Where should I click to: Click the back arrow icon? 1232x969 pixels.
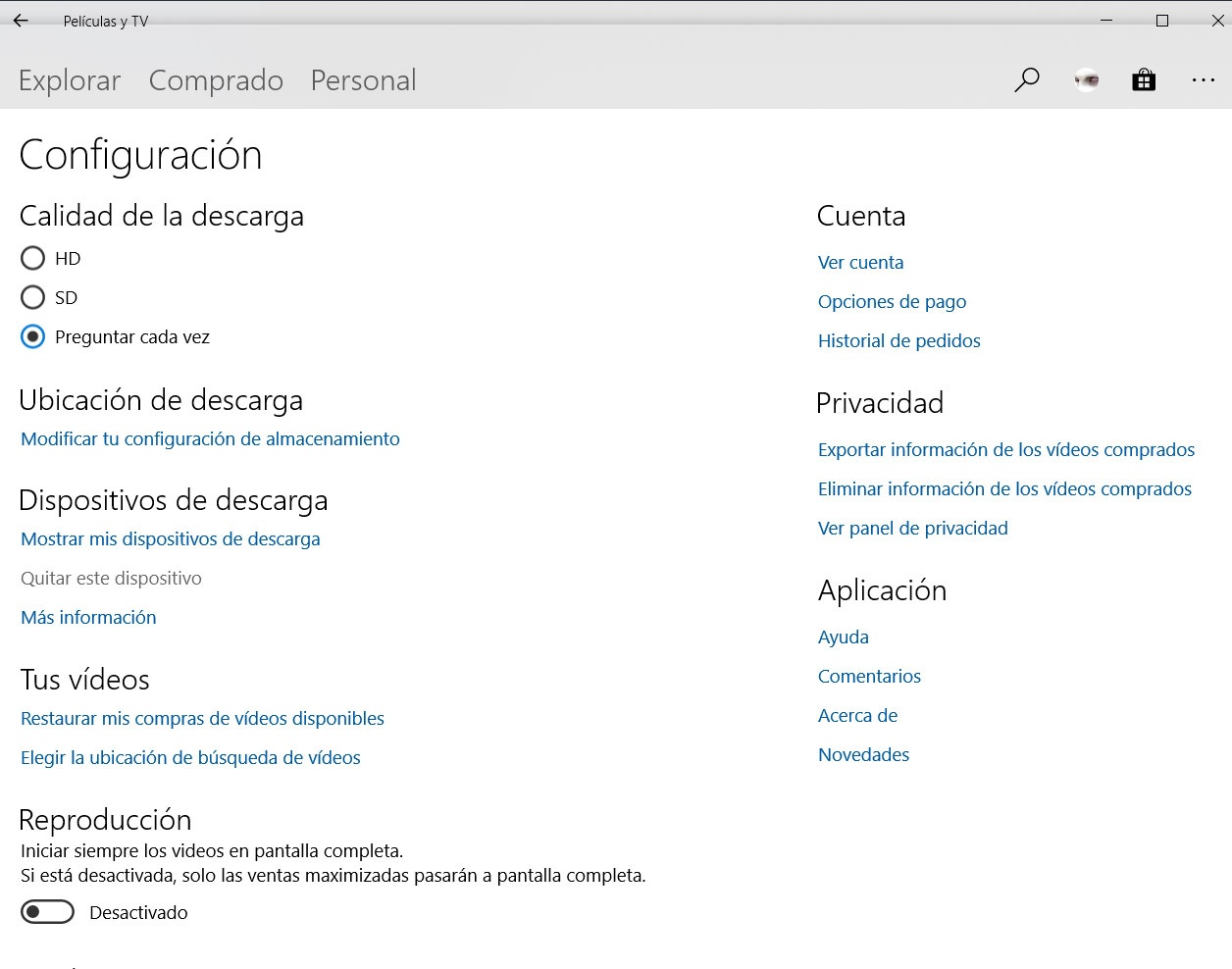point(21,21)
